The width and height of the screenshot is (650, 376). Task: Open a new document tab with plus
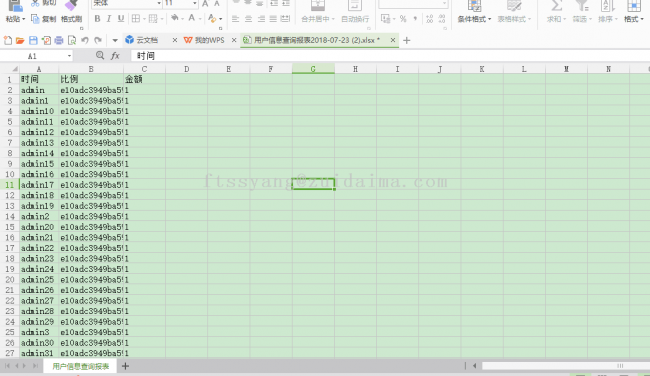point(407,40)
